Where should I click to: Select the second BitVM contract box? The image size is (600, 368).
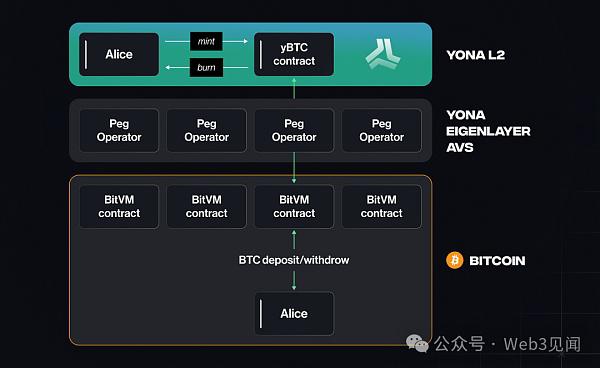click(x=207, y=207)
